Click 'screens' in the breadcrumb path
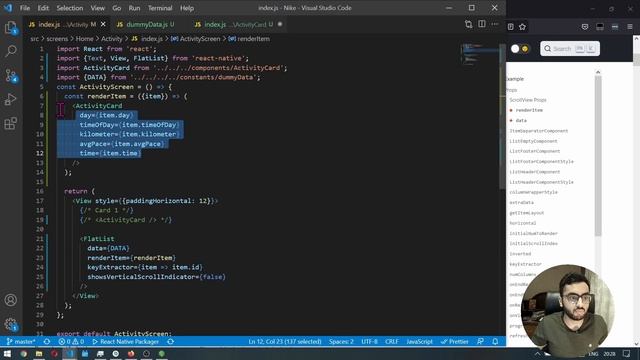Viewport: 640px width, 360px height. 57,39
